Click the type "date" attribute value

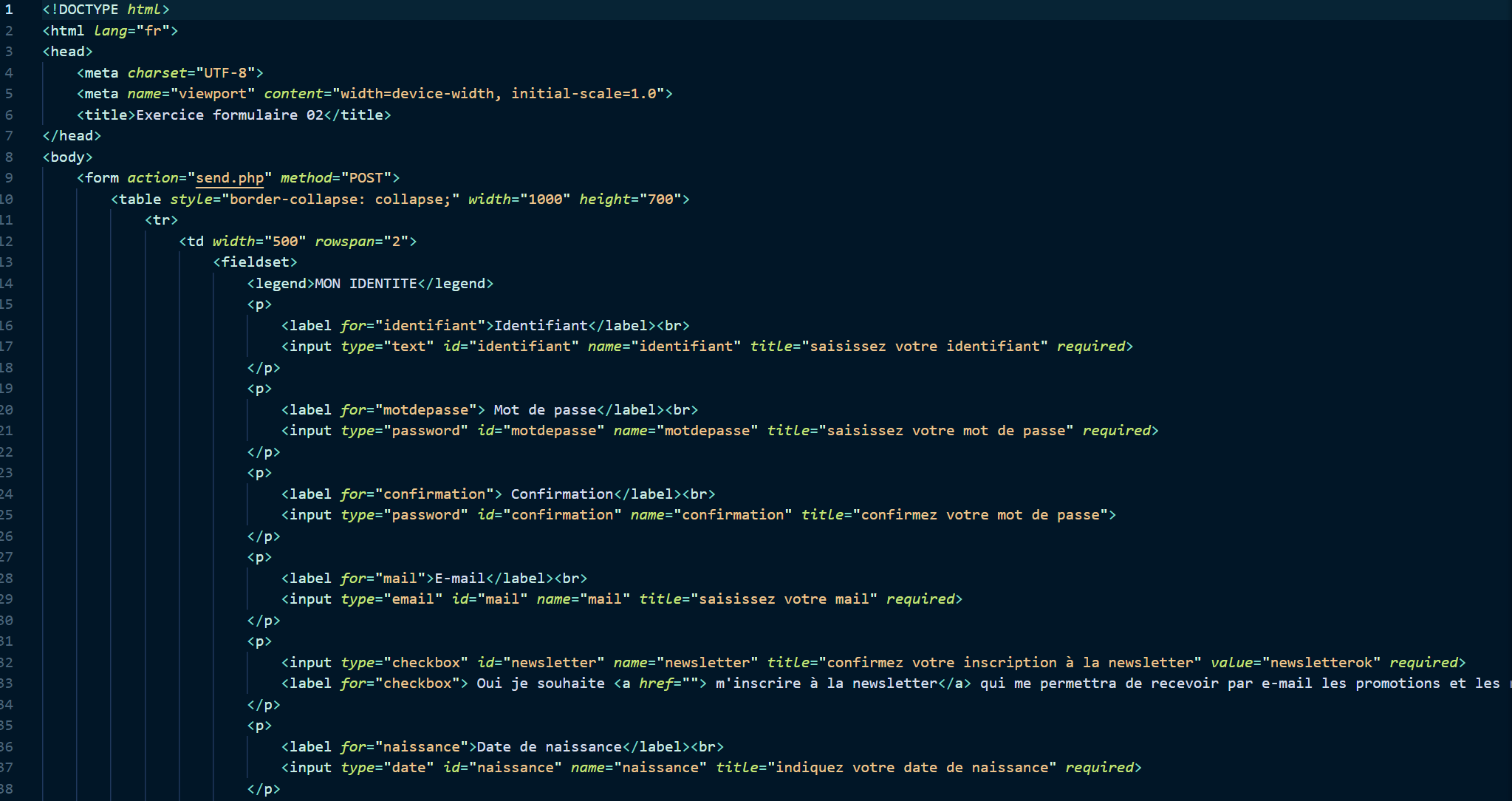click(x=408, y=768)
